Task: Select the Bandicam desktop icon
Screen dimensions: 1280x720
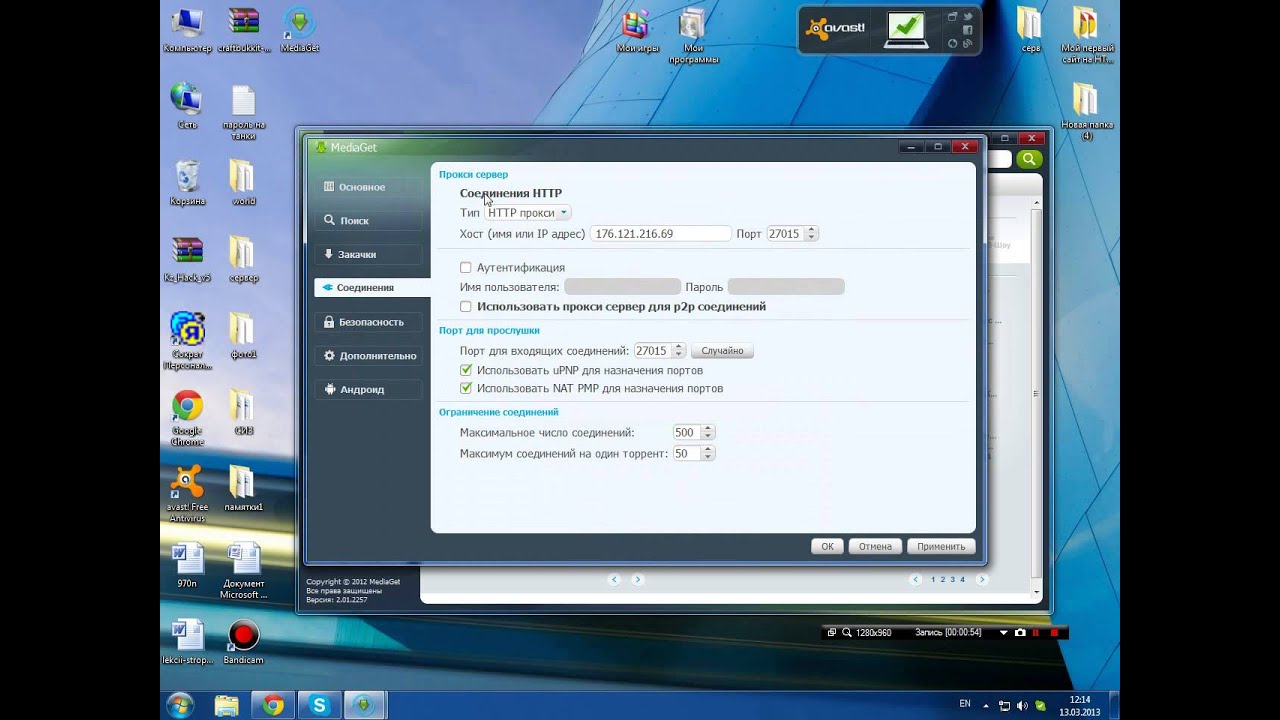Action: [244, 642]
